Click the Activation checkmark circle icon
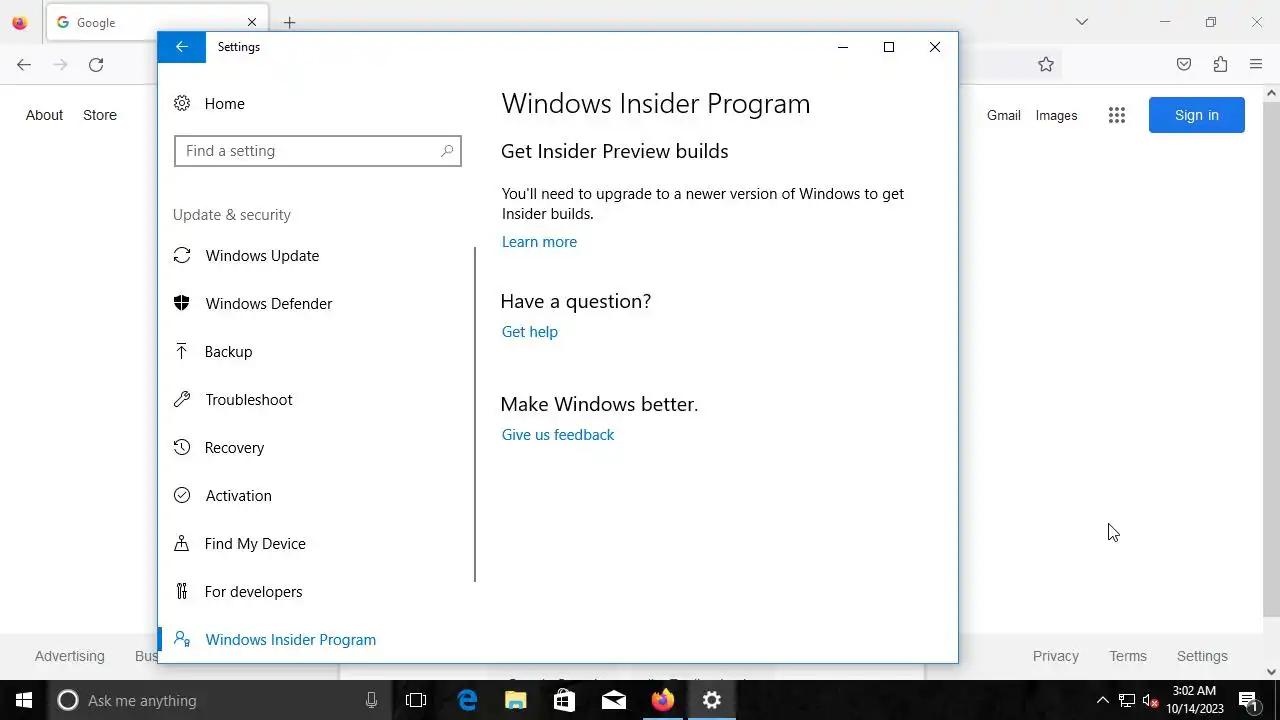Viewport: 1280px width, 720px height. coord(181,495)
